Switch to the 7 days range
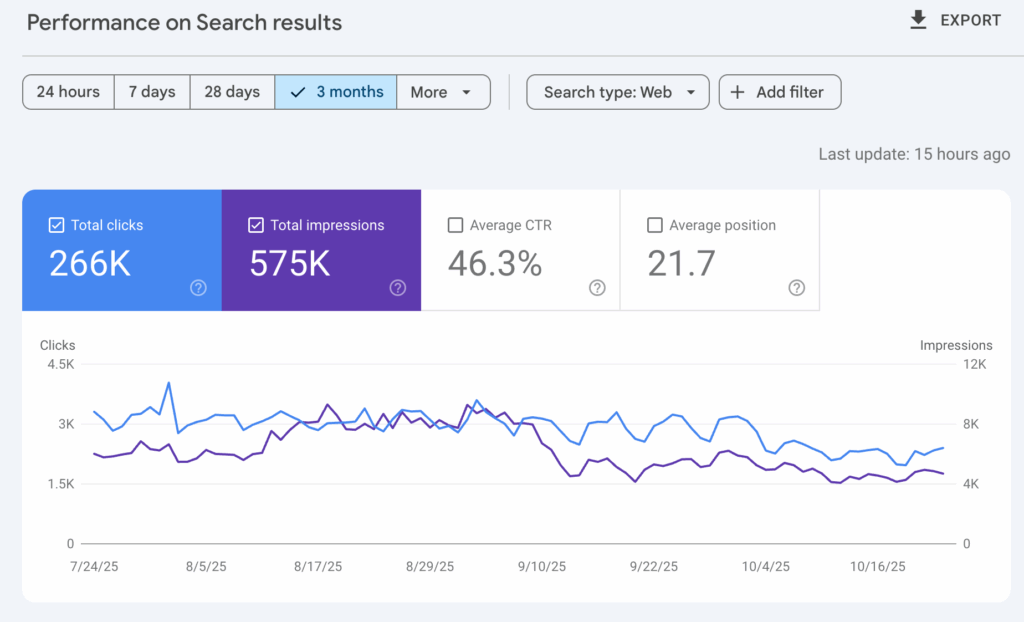 click(152, 92)
